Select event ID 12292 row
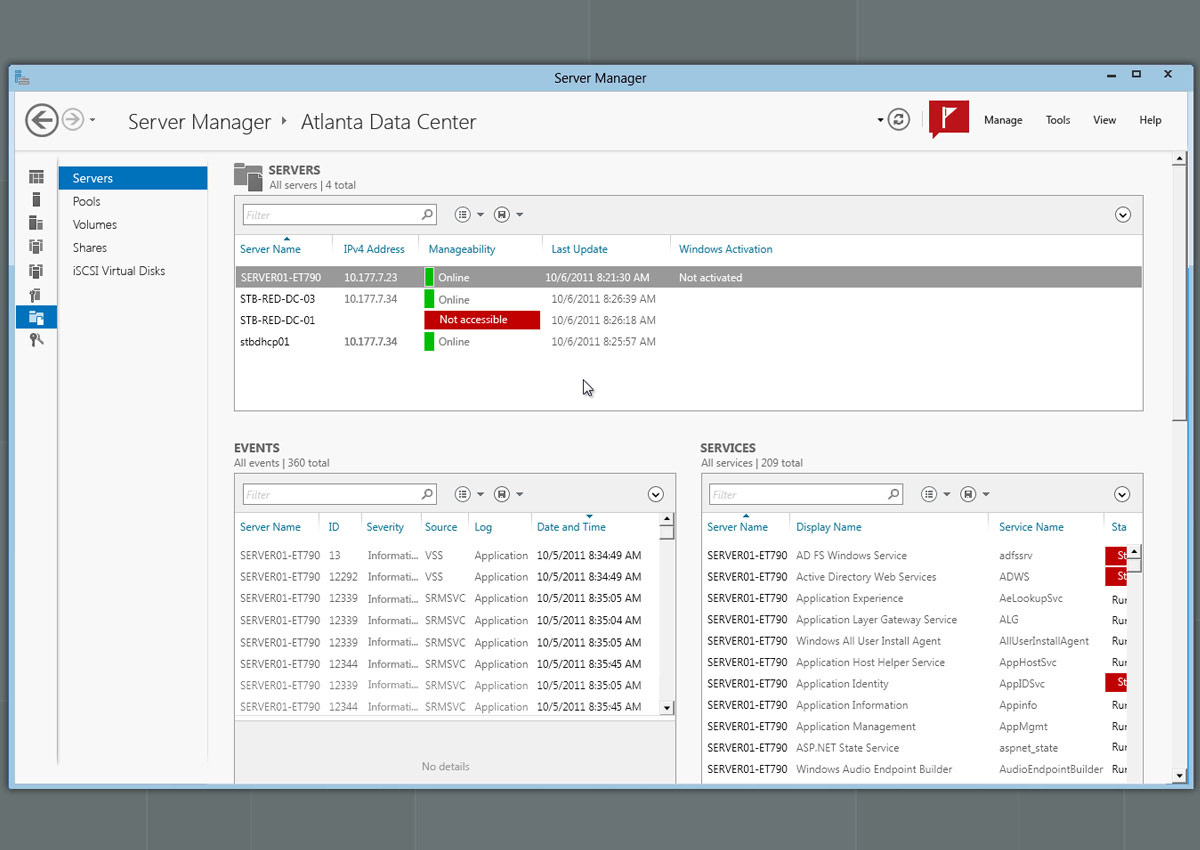1200x850 pixels. [x=447, y=577]
